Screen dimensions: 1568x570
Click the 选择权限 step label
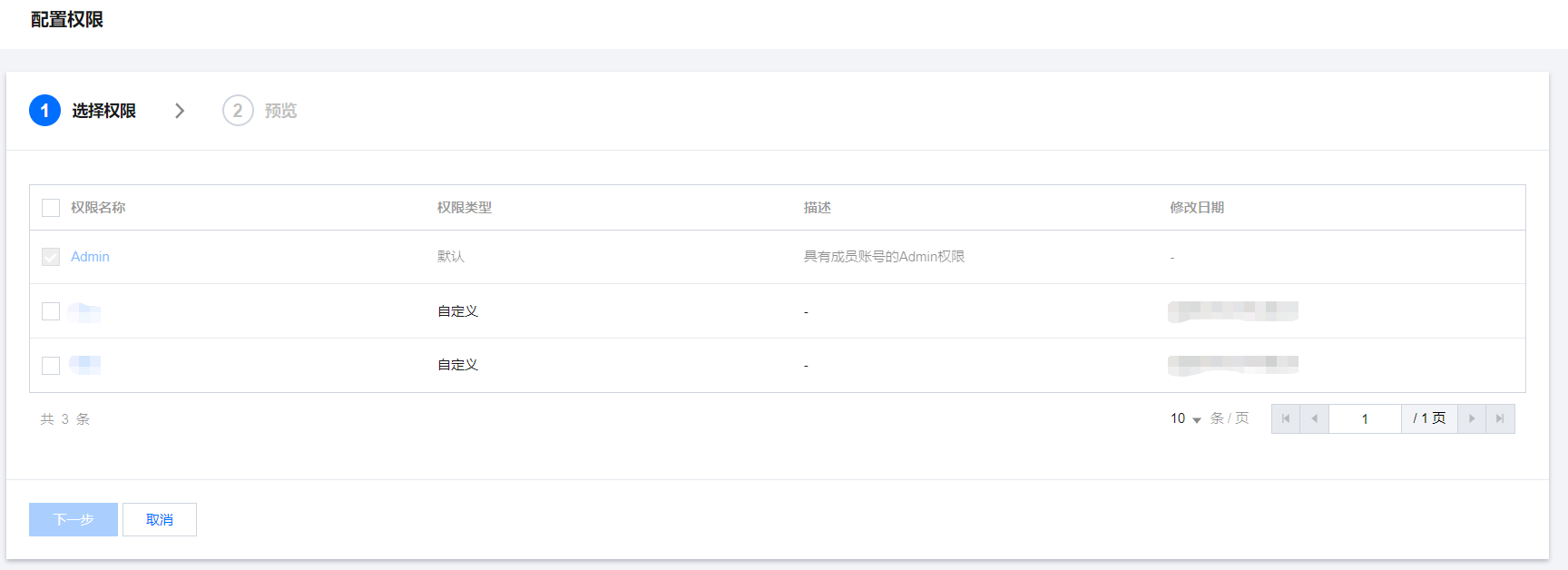(104, 111)
